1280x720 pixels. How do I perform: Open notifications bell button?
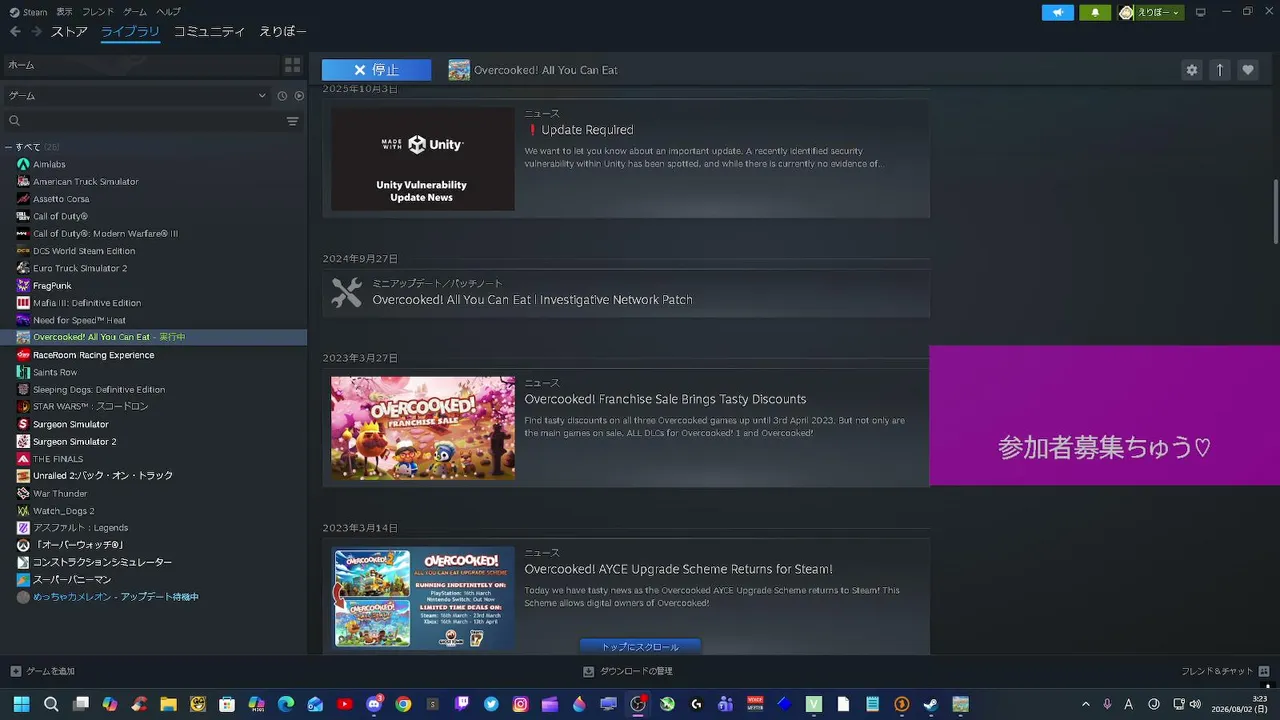[x=1095, y=12]
